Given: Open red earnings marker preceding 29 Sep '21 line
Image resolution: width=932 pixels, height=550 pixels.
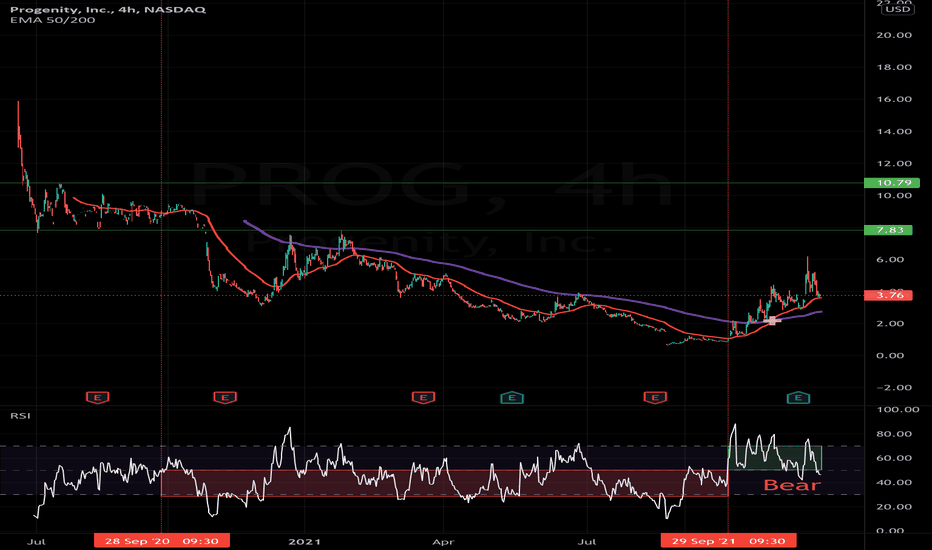Looking at the screenshot, I should (655, 397).
